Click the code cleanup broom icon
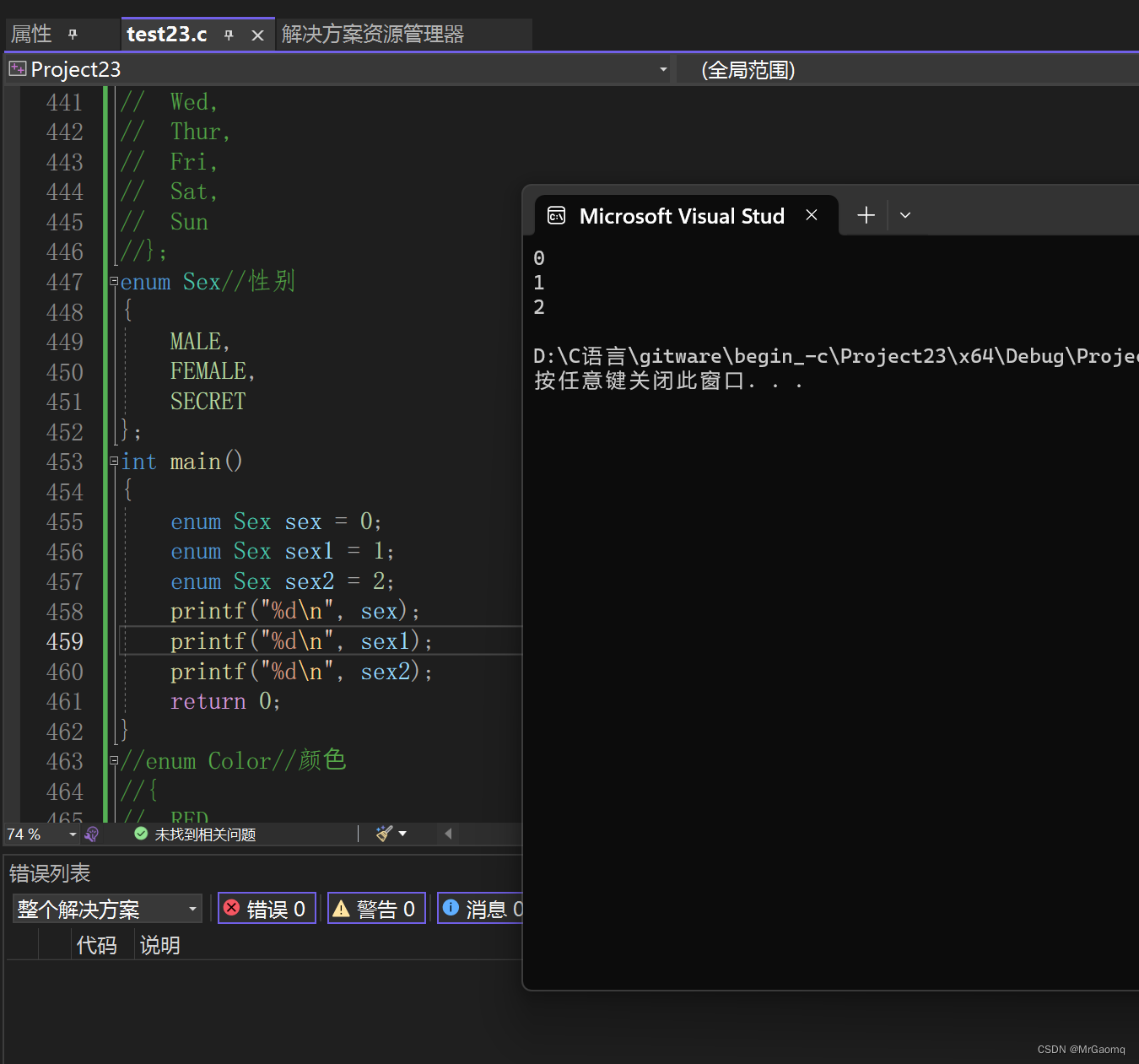The height and width of the screenshot is (1064, 1139). pyautogui.click(x=384, y=834)
